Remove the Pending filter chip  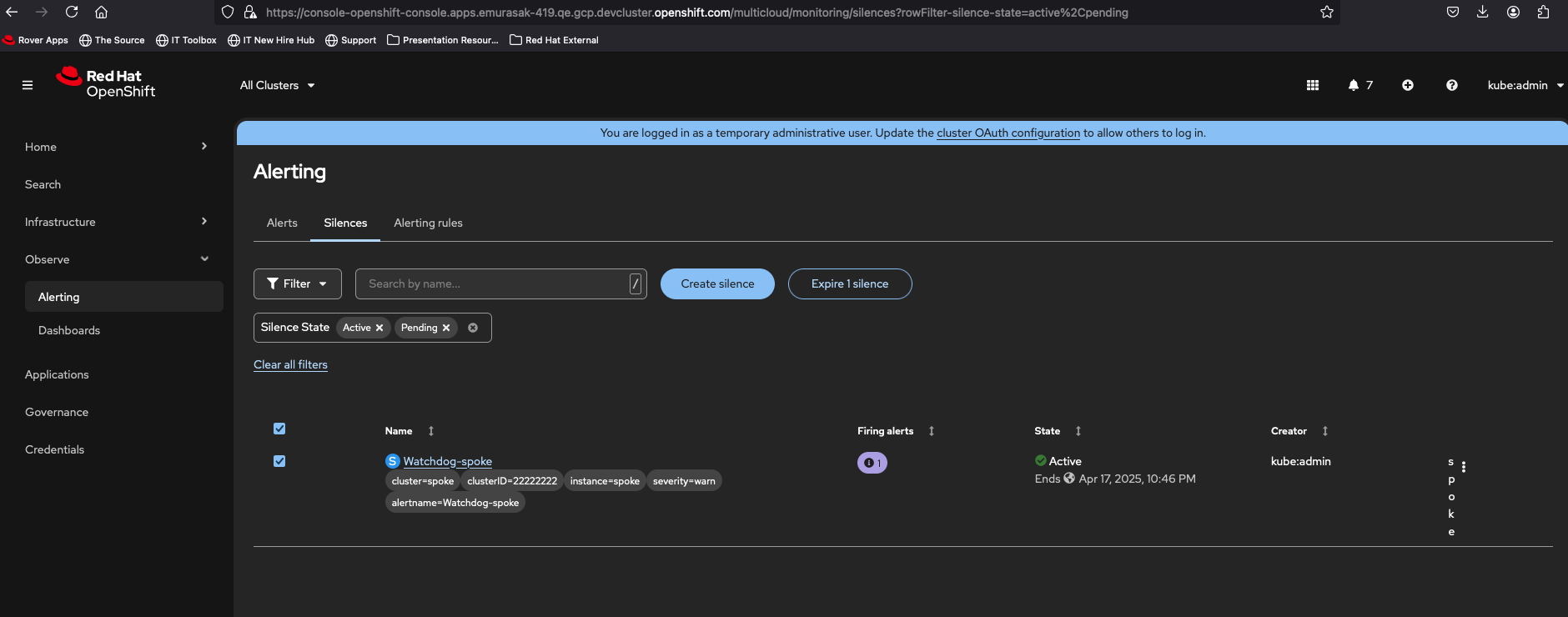pyautogui.click(x=446, y=328)
